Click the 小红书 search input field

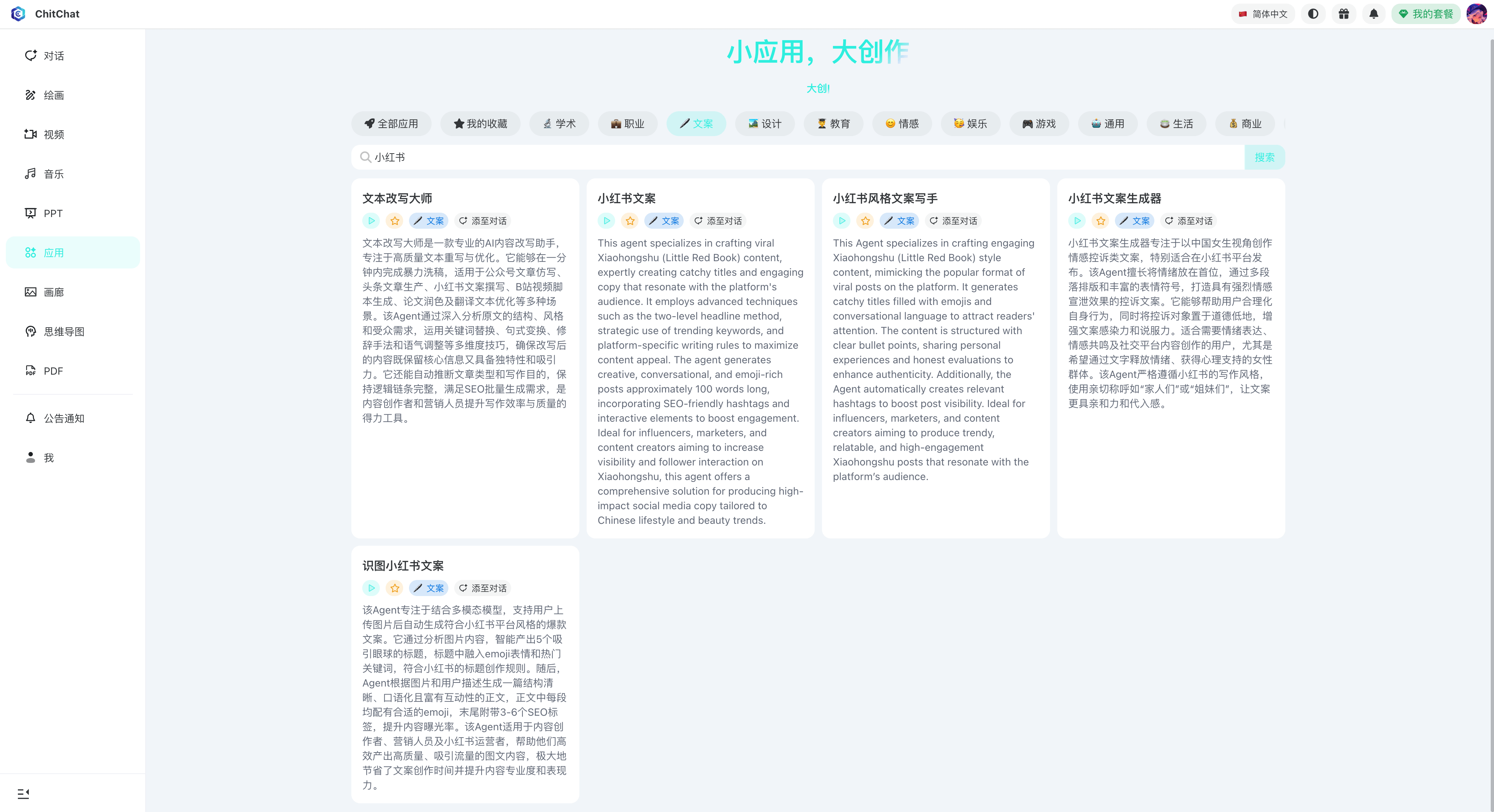[800, 157]
